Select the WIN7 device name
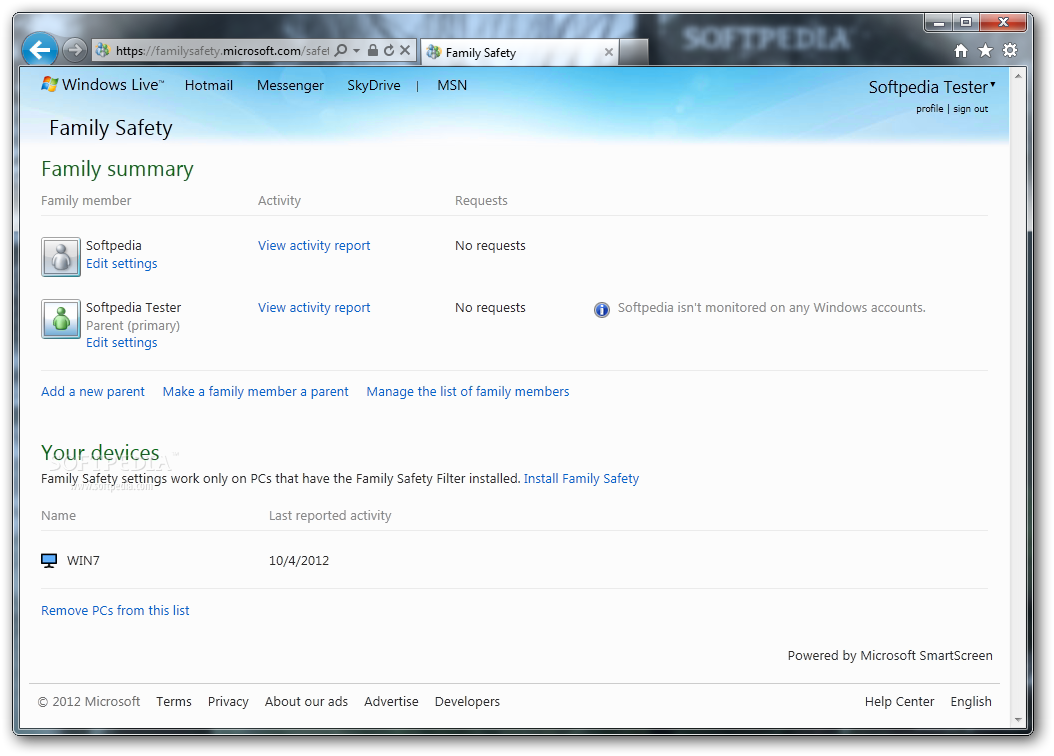1054x756 pixels. [x=83, y=560]
